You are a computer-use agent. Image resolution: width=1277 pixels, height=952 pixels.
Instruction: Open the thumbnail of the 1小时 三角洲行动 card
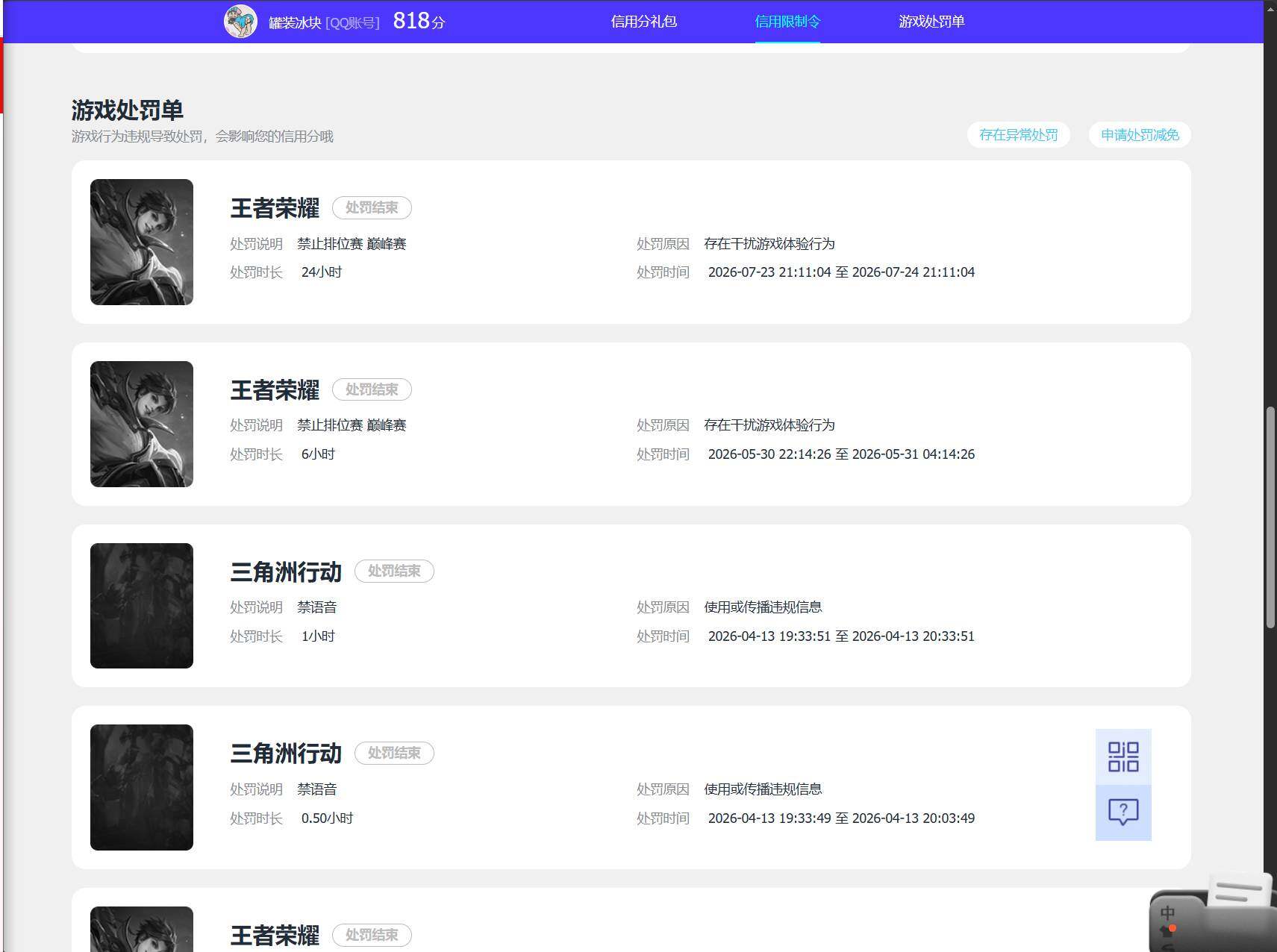tap(142, 606)
